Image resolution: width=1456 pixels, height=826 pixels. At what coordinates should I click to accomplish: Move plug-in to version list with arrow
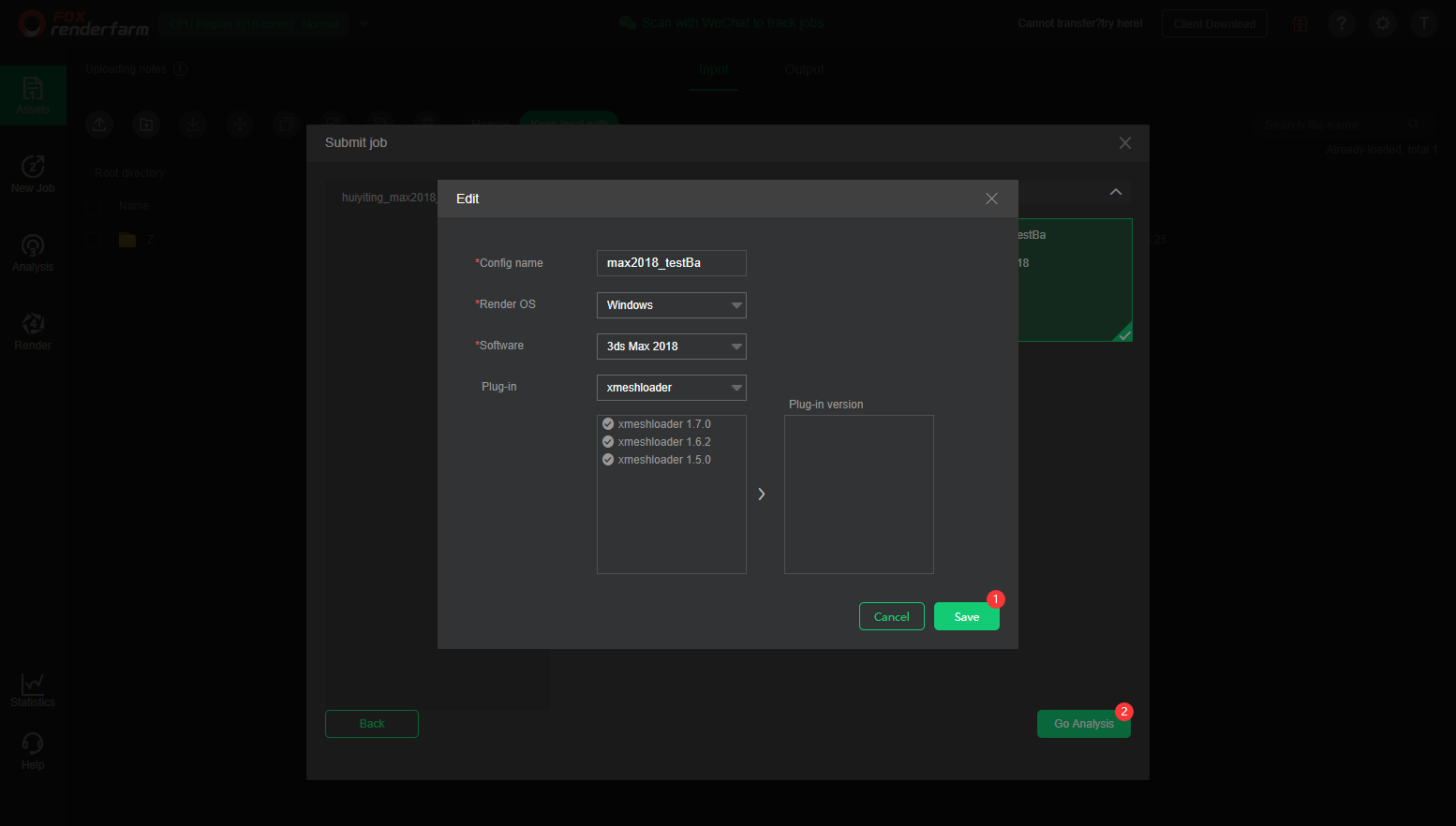click(762, 494)
